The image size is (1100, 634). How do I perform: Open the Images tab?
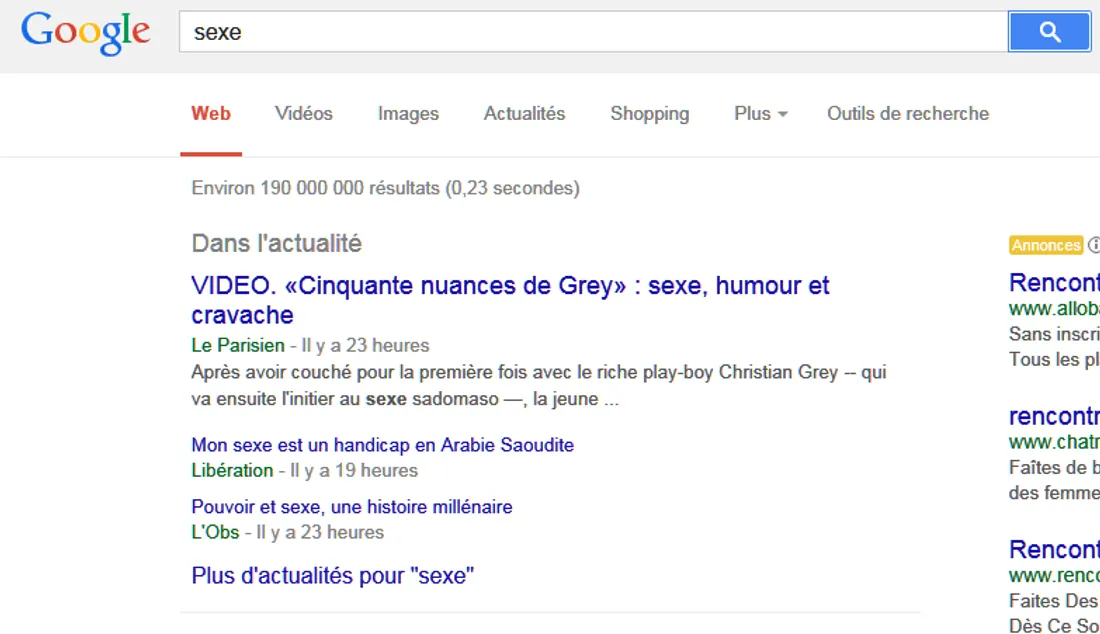click(408, 114)
